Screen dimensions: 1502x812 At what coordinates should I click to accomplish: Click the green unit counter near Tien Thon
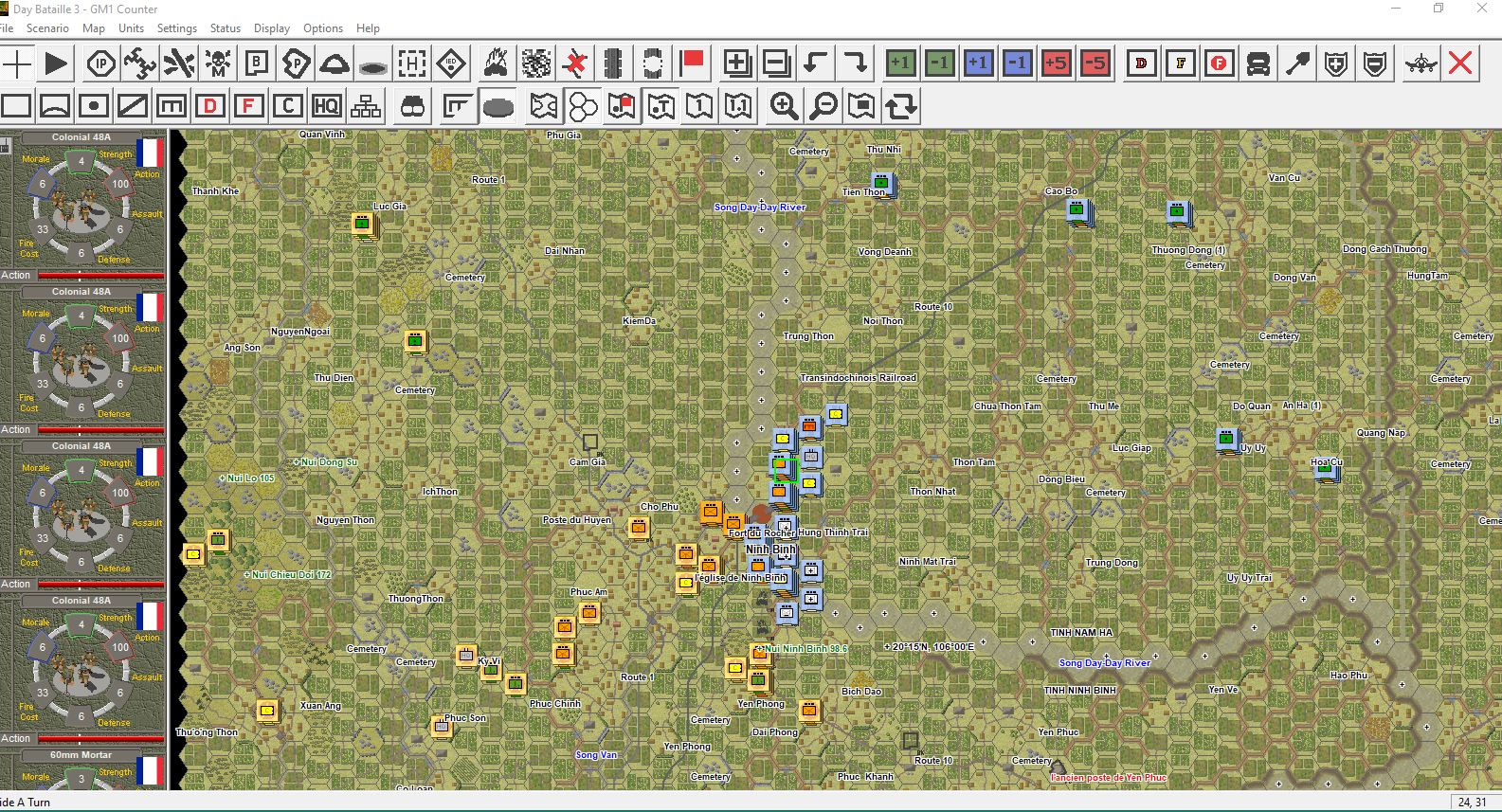[x=883, y=183]
